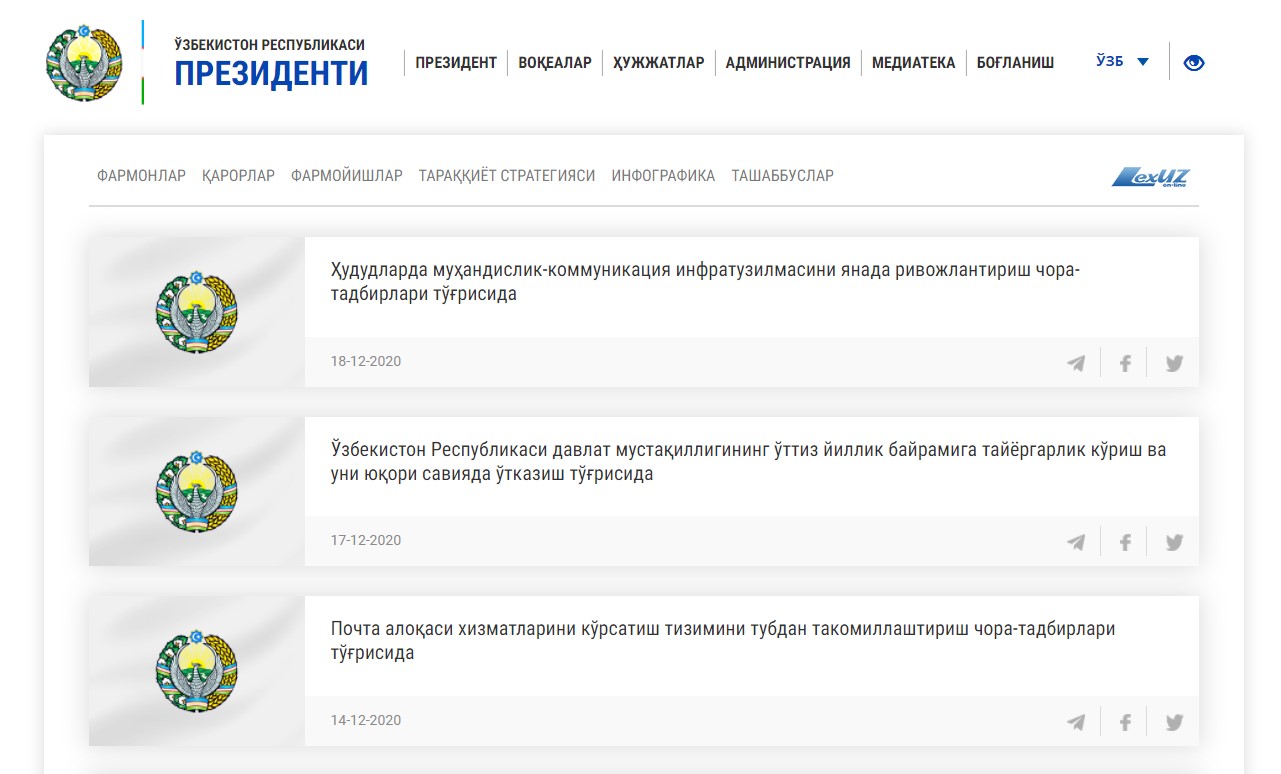The image size is (1281, 774).
Task: Share 17-12-2020 decree on Facebook
Action: point(1125,542)
